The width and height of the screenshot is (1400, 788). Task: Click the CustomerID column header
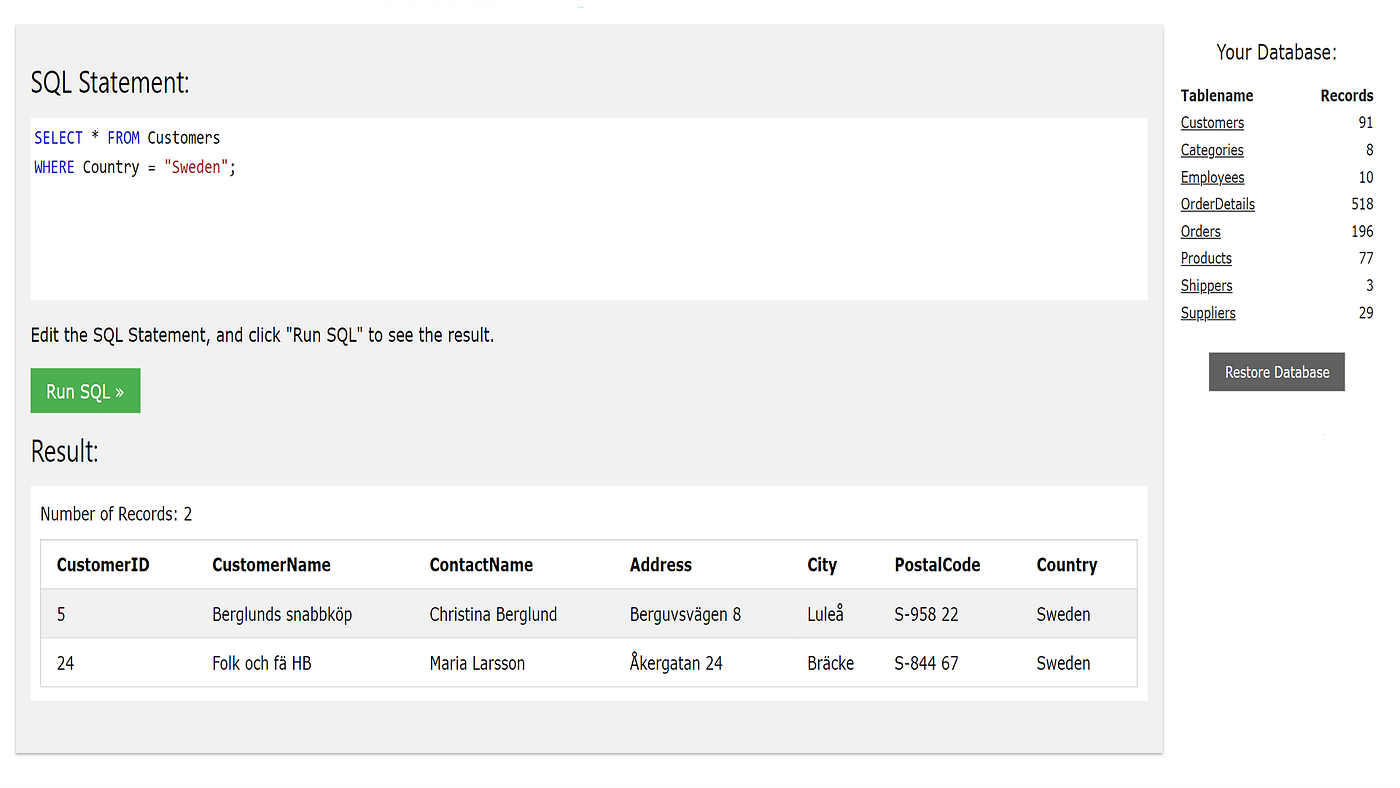[103, 564]
